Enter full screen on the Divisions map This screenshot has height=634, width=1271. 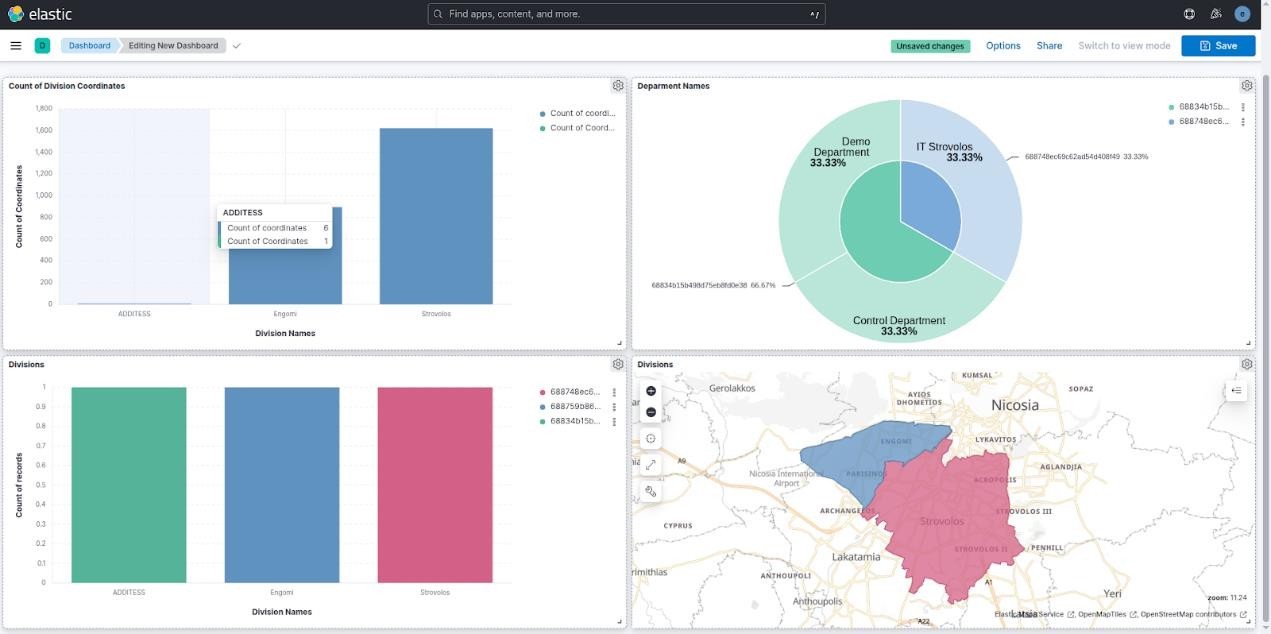[x=651, y=465]
